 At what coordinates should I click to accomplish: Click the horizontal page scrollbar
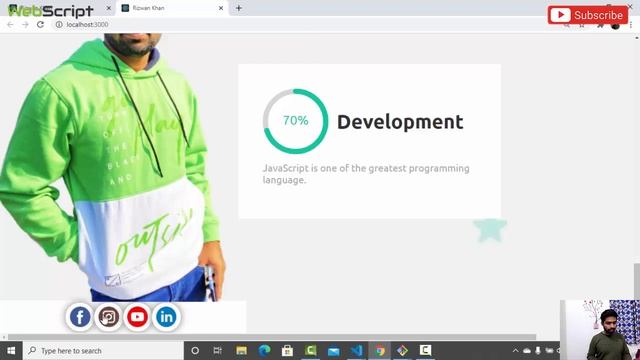272,337
